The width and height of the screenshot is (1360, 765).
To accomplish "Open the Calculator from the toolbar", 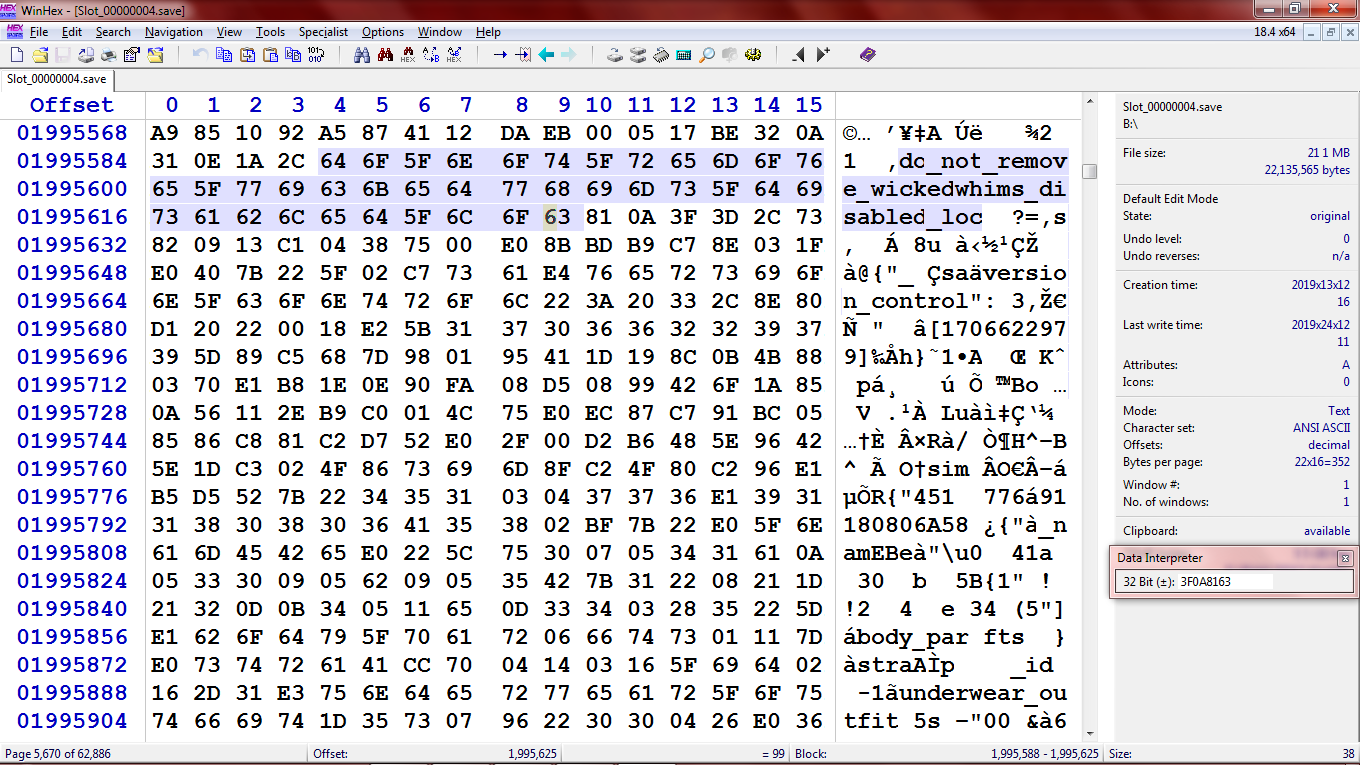I will (684, 55).
